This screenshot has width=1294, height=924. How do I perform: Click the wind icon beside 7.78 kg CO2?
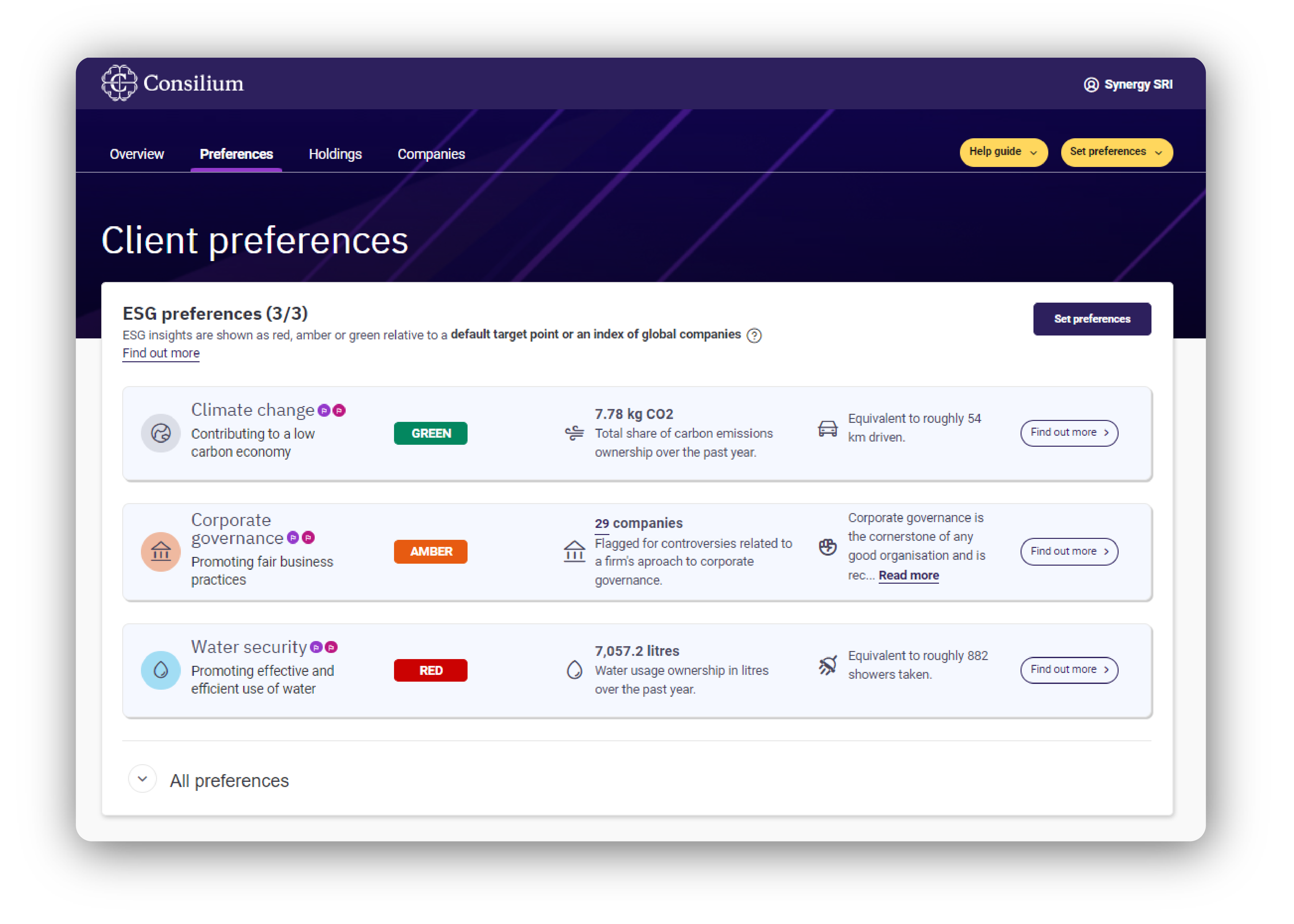pos(574,433)
